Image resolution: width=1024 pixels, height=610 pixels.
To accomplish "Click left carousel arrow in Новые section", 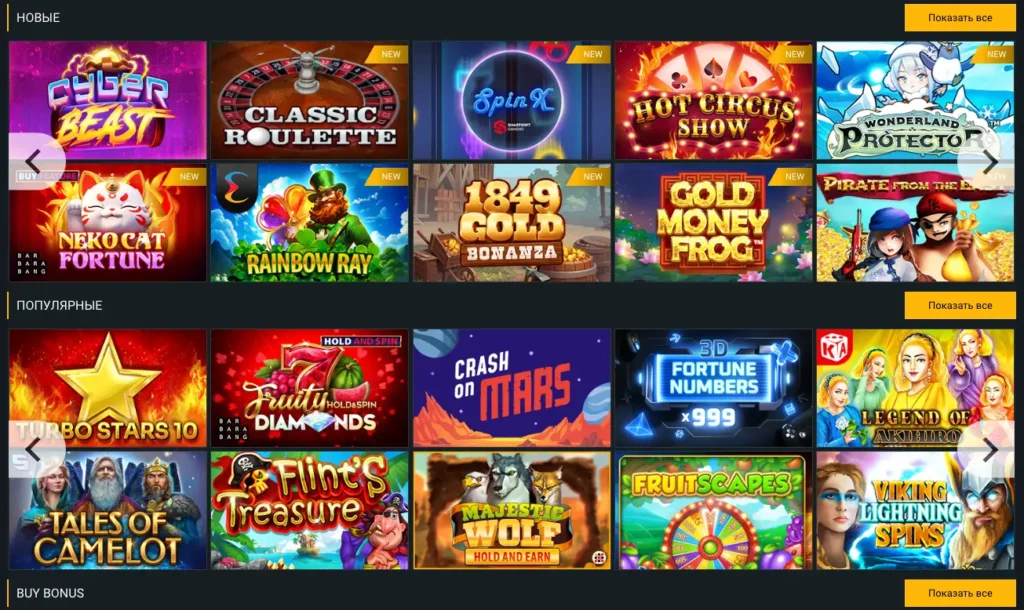I will pyautogui.click(x=37, y=161).
